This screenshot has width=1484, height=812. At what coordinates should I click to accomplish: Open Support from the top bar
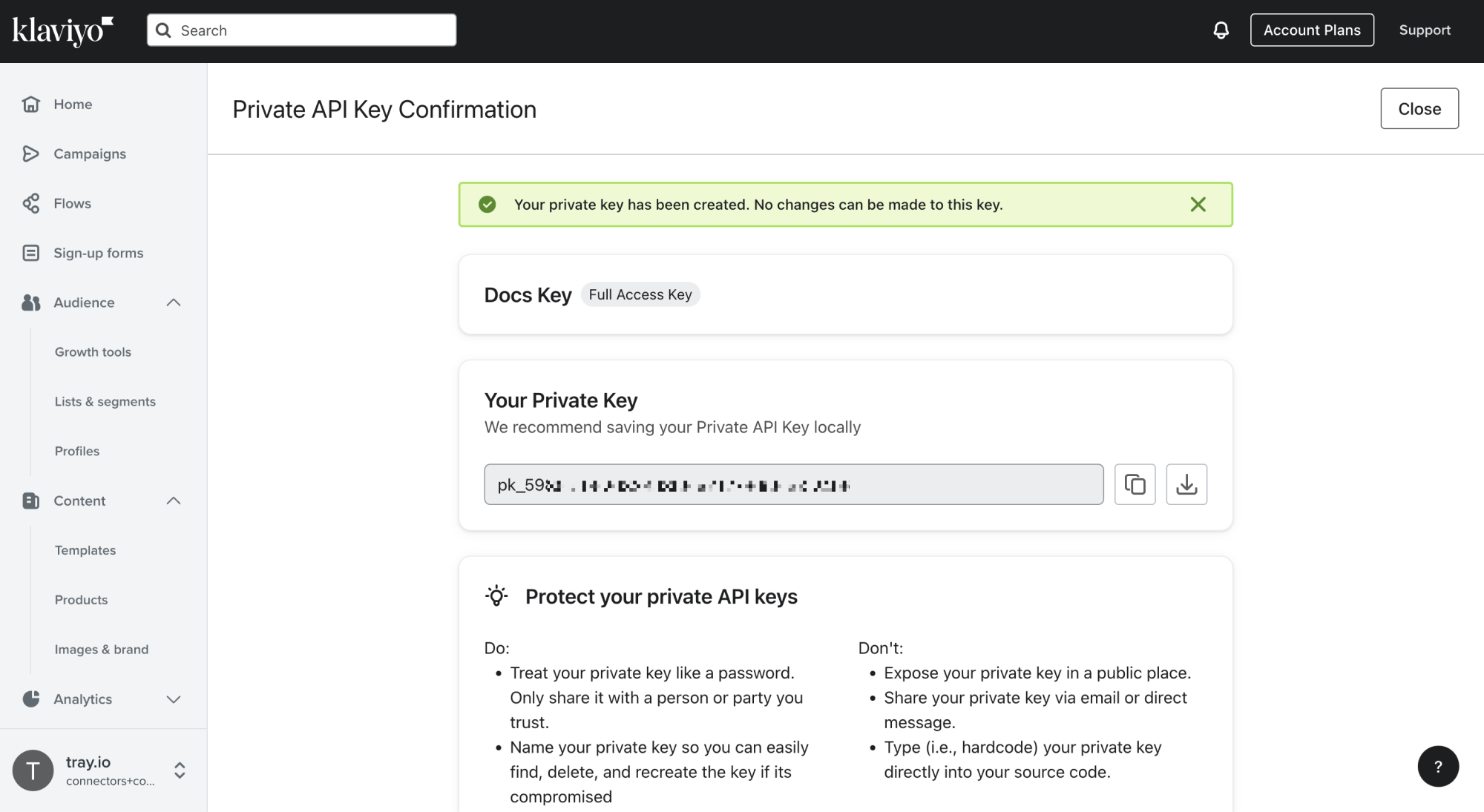[1424, 30]
